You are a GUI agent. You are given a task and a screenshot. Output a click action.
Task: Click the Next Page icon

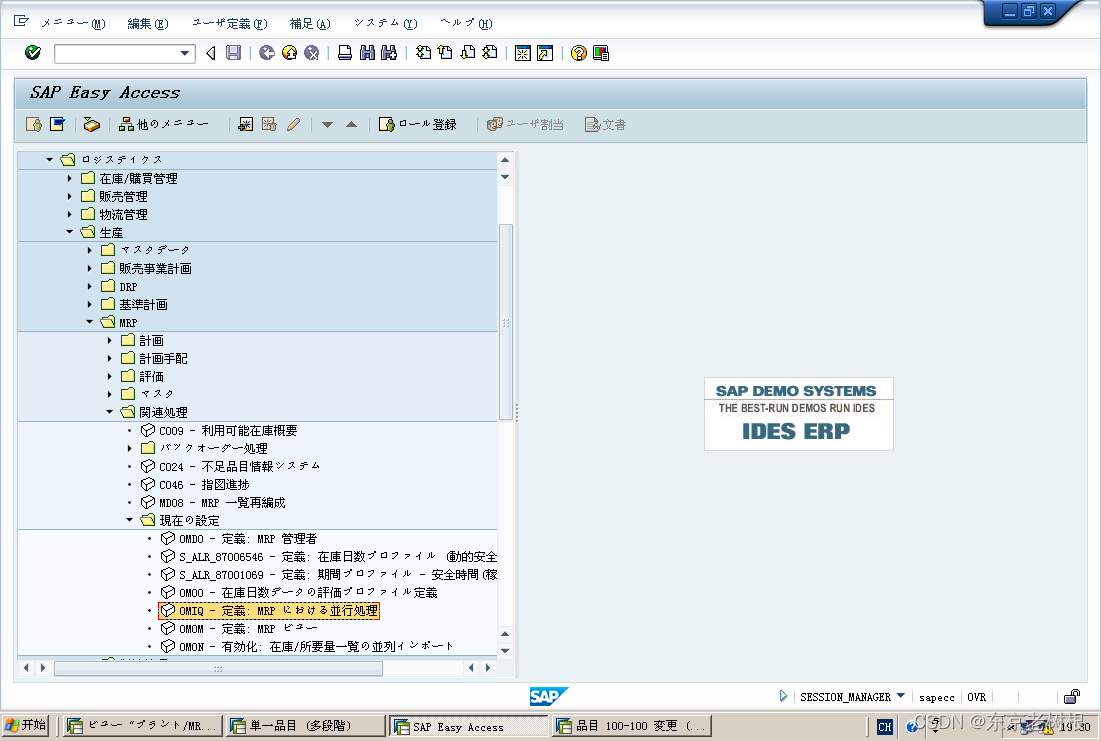pyautogui.click(x=468, y=53)
